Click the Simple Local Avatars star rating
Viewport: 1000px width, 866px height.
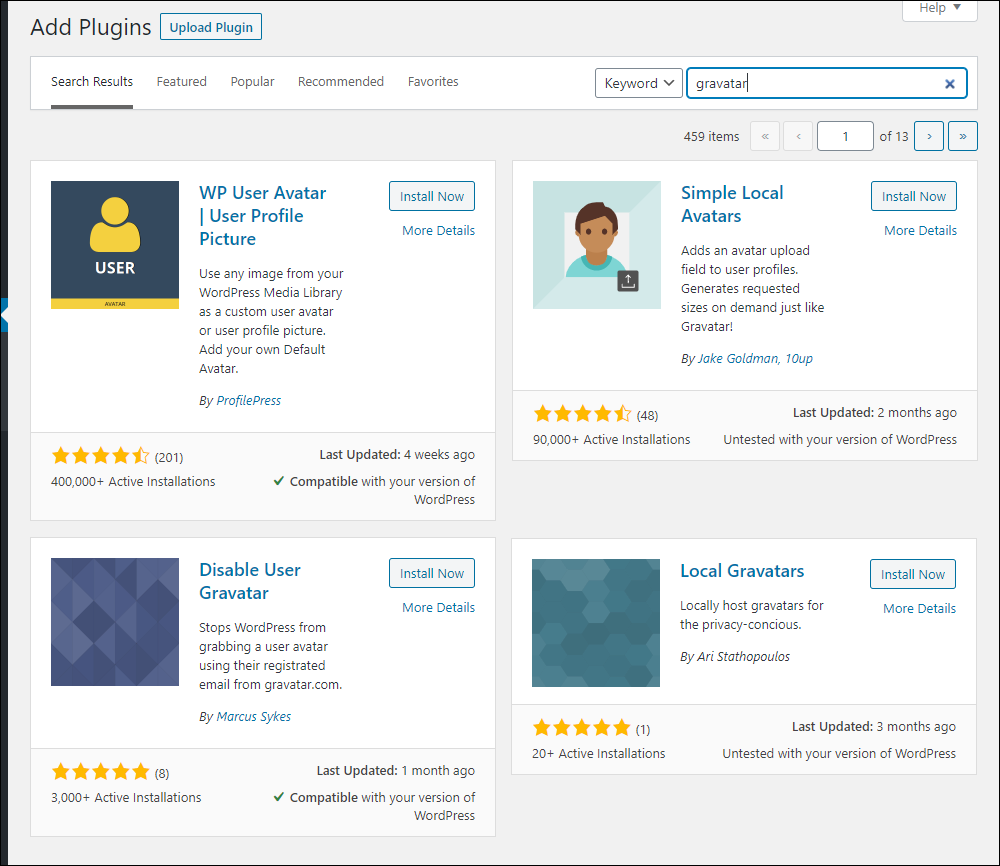pyautogui.click(x=583, y=414)
